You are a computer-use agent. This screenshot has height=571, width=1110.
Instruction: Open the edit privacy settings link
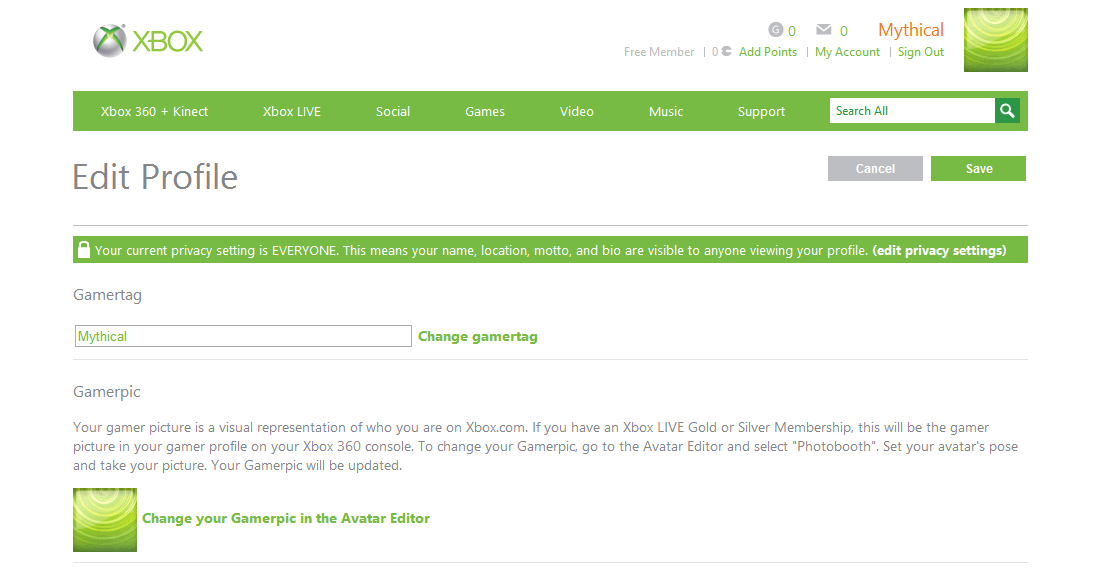click(x=939, y=250)
